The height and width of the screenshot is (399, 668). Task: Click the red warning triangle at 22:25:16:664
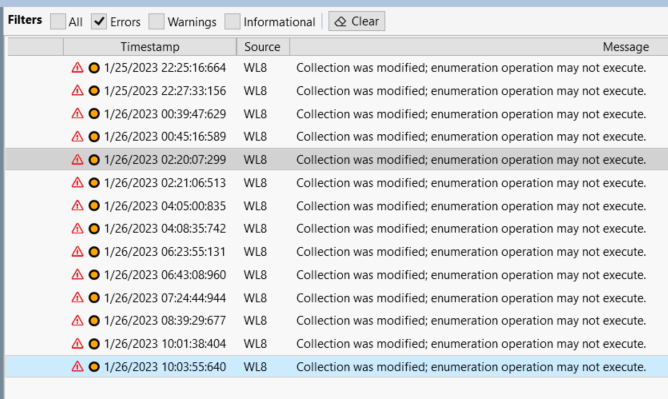(77, 68)
